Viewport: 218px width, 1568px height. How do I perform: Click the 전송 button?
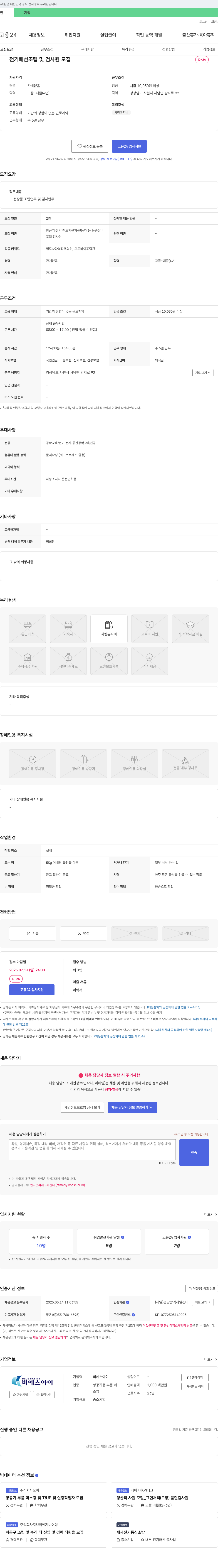click(x=194, y=1152)
